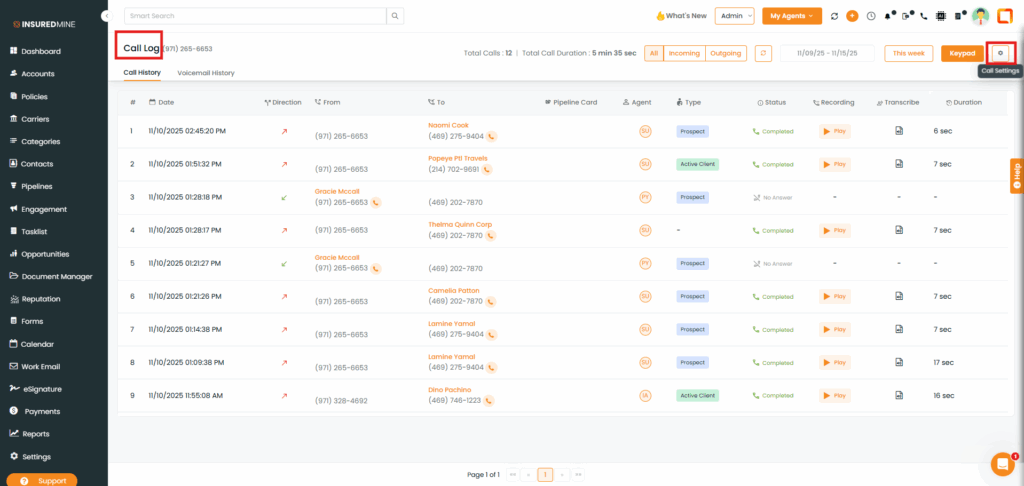The width and height of the screenshot is (1024, 486).
Task: Select the All calls filter
Action: point(653,53)
